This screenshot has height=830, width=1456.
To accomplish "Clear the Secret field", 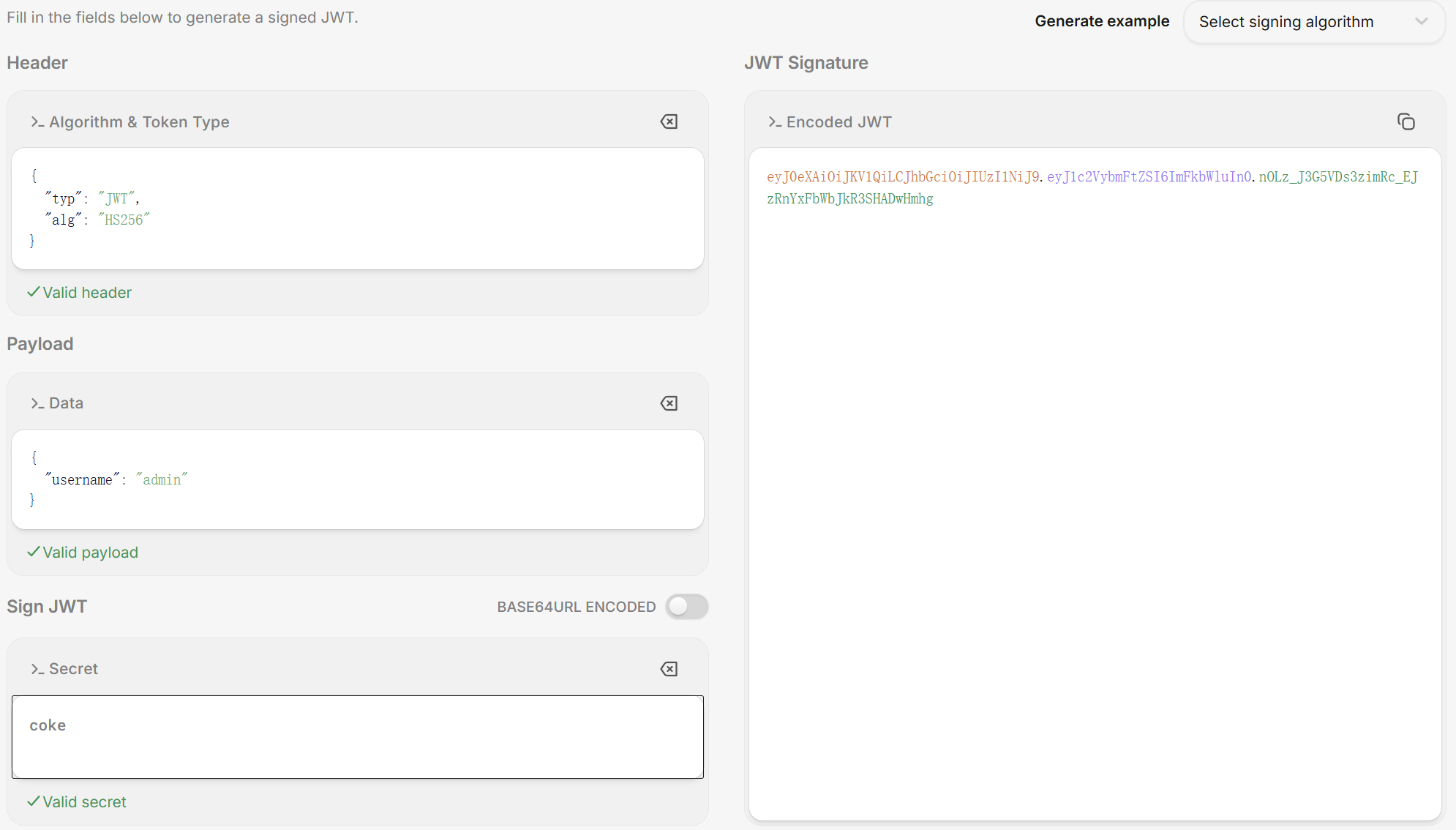I will 669,669.
